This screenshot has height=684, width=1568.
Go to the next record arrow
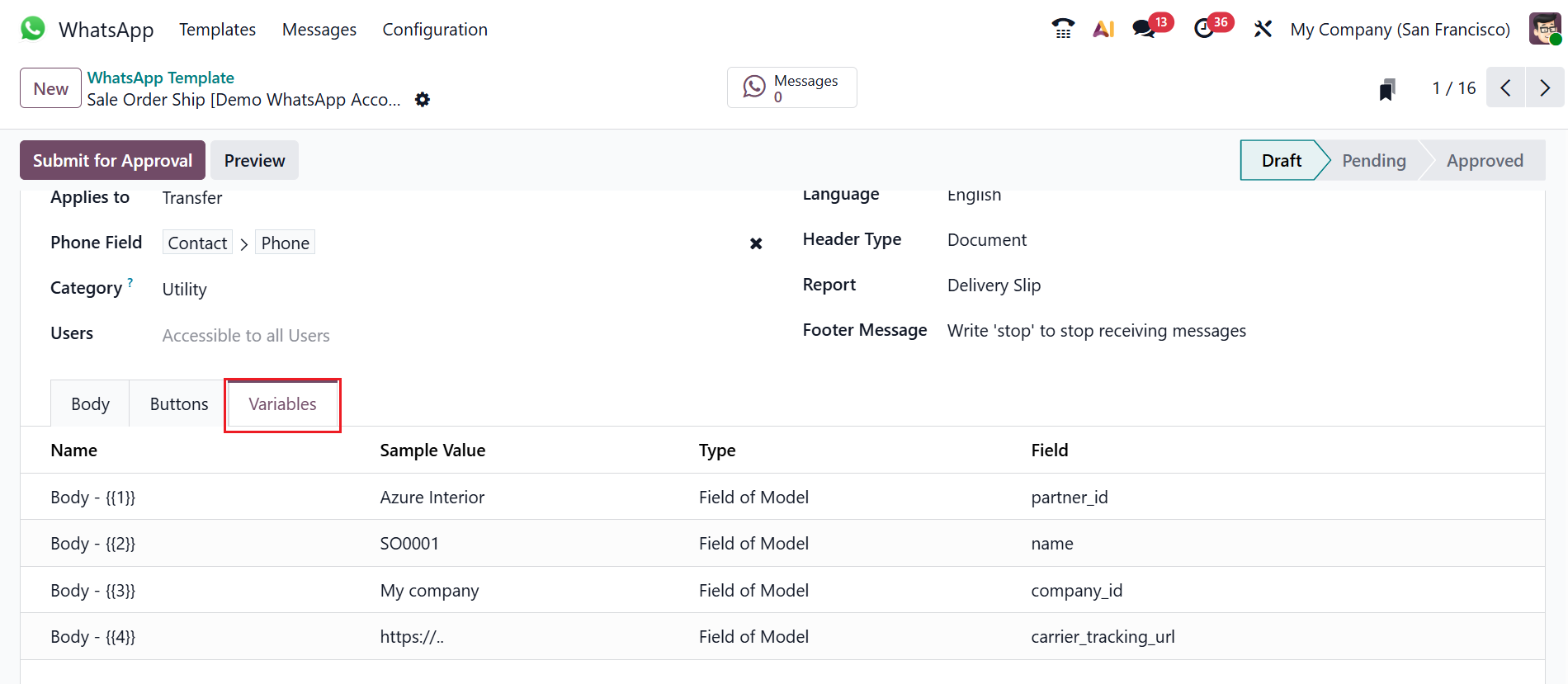point(1545,88)
